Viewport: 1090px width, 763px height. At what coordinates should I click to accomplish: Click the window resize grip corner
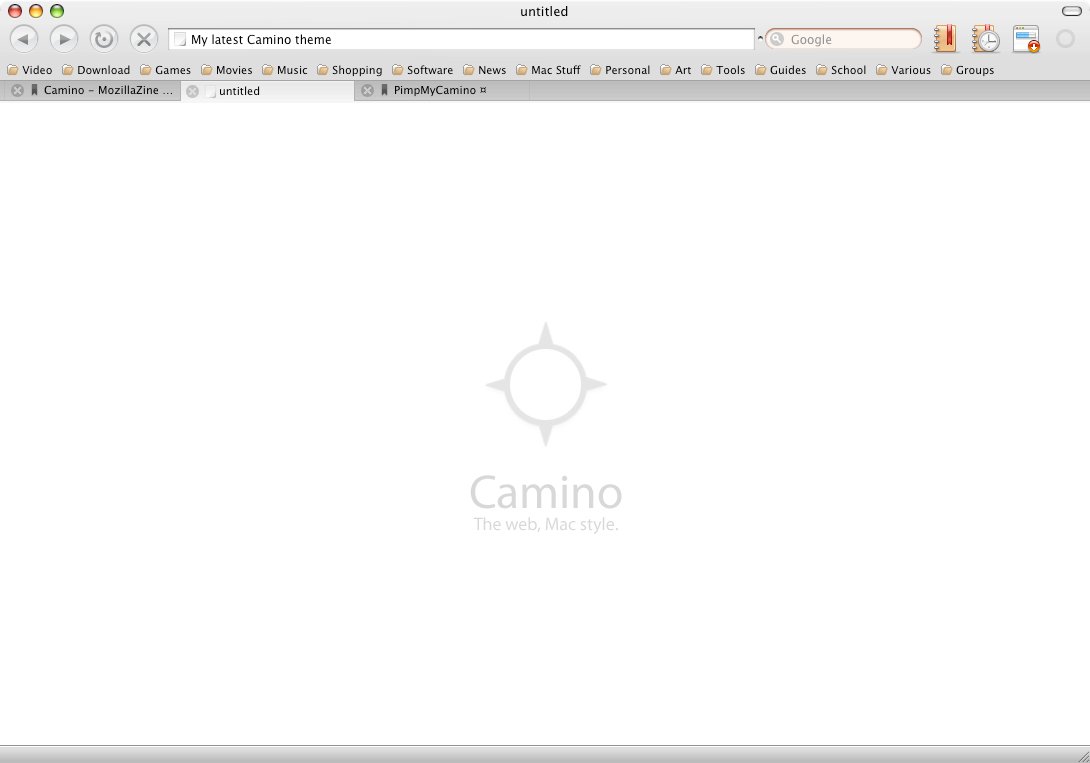pos(1082,755)
